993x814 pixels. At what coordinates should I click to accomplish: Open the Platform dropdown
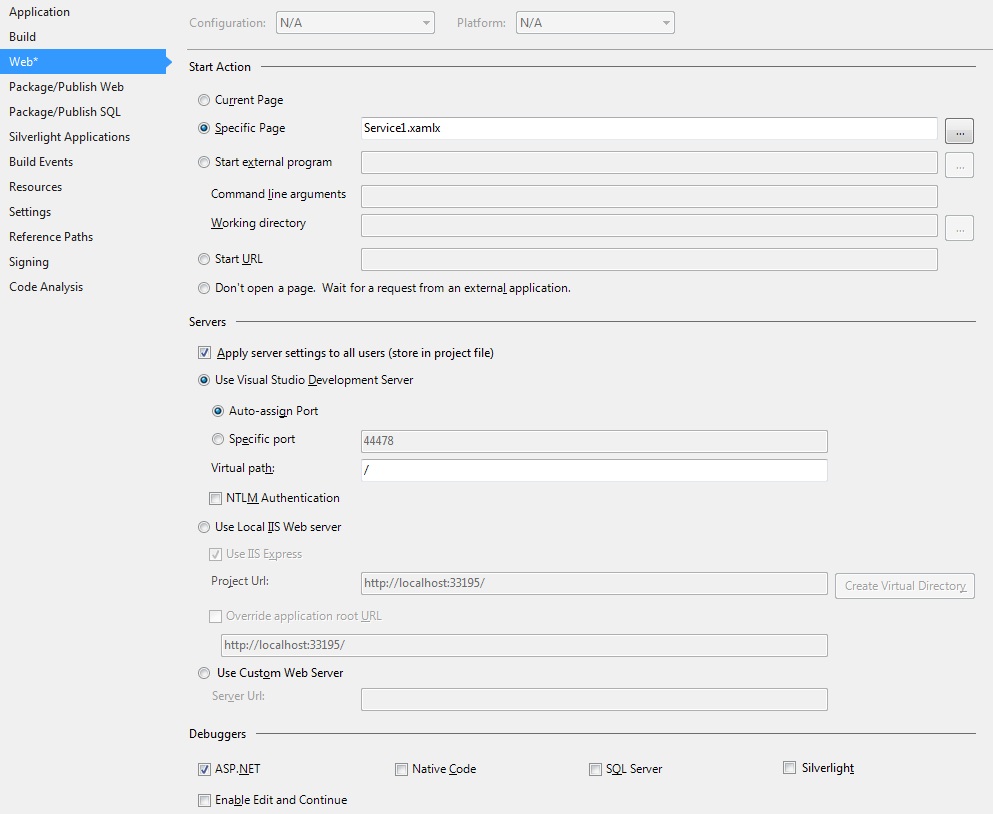[594, 22]
